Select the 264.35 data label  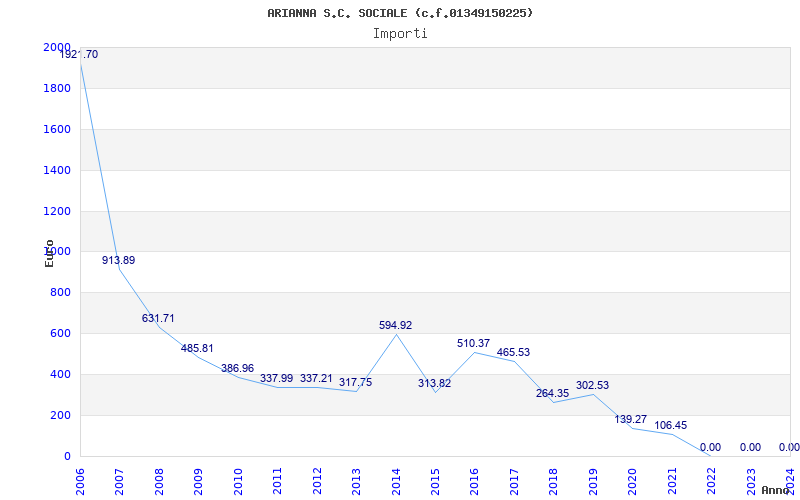pyautogui.click(x=553, y=394)
